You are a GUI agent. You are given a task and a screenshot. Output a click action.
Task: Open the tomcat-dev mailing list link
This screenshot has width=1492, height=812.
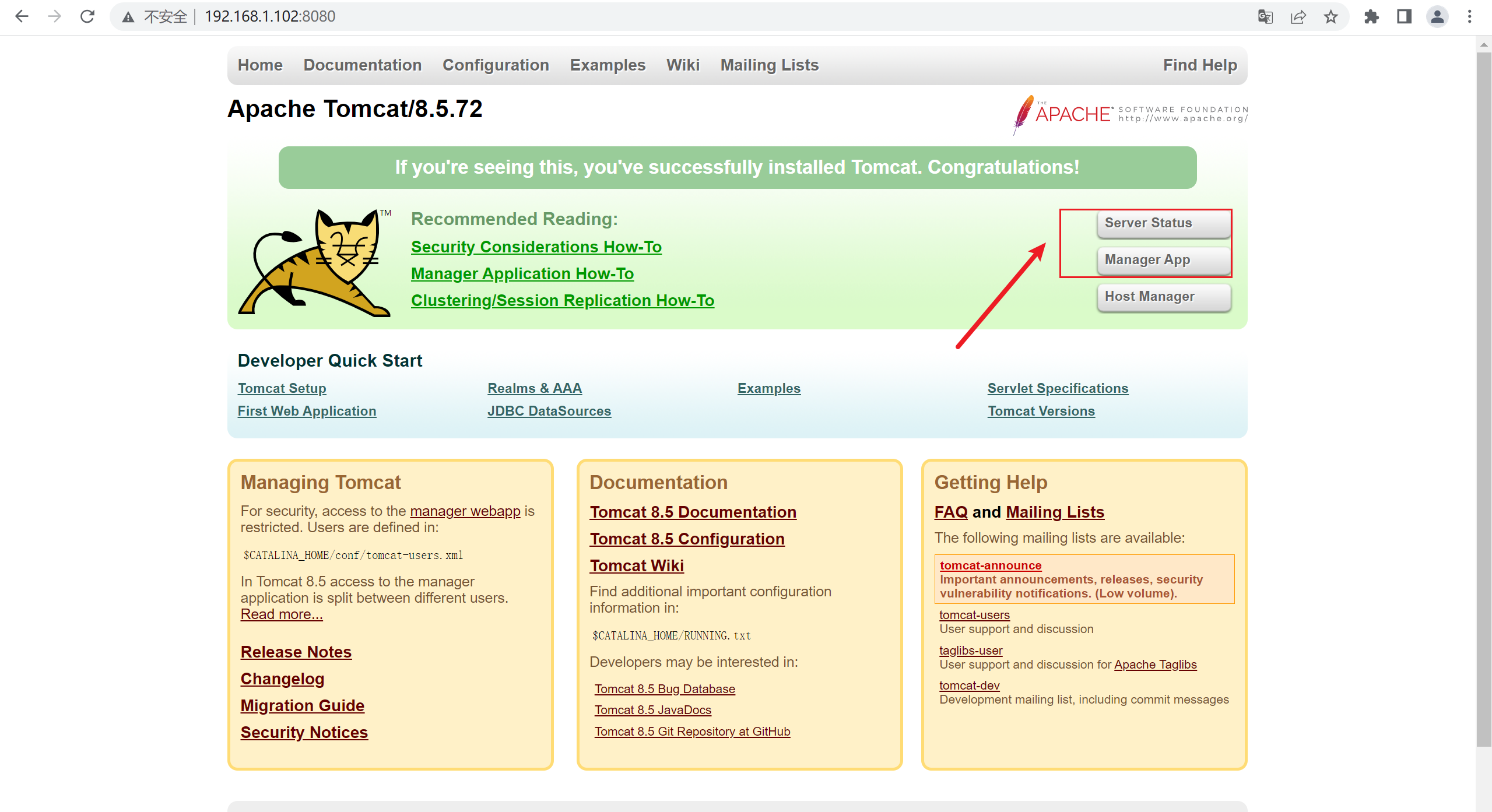coord(970,686)
